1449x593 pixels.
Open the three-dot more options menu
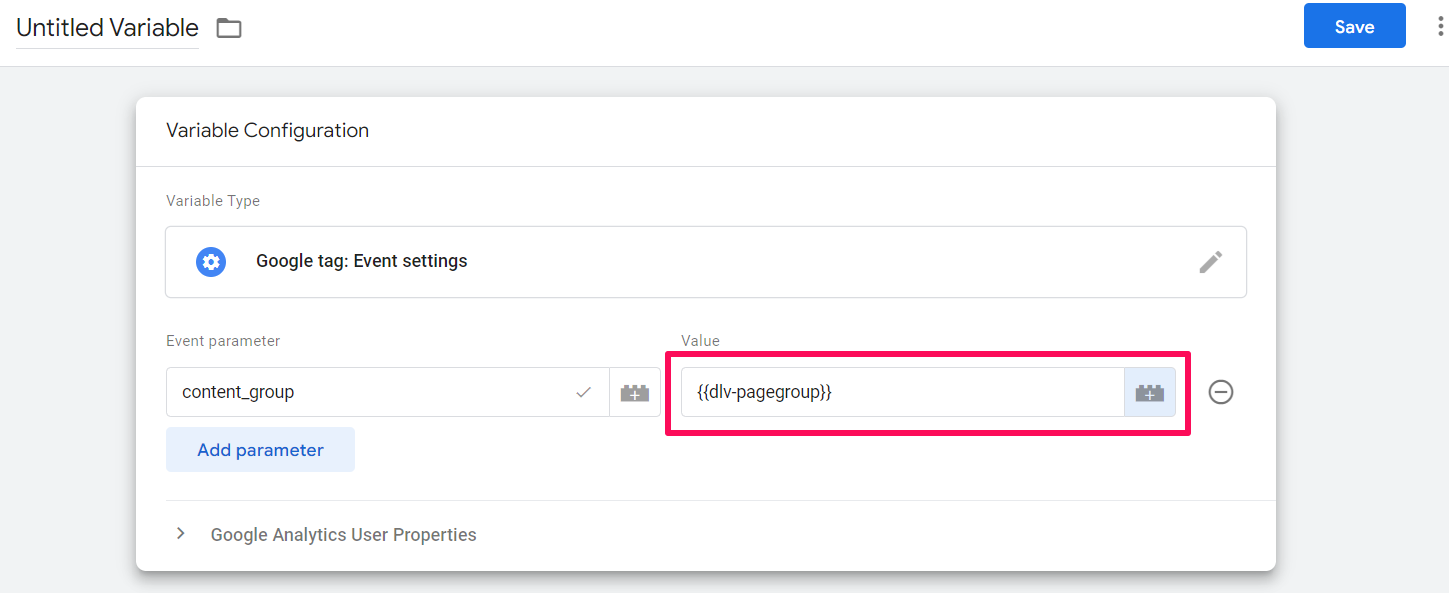pyautogui.click(x=1440, y=27)
